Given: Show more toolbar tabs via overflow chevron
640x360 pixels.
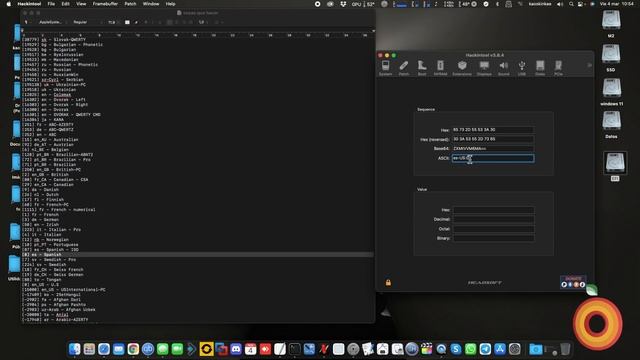Looking at the screenshot, I should 589,65.
